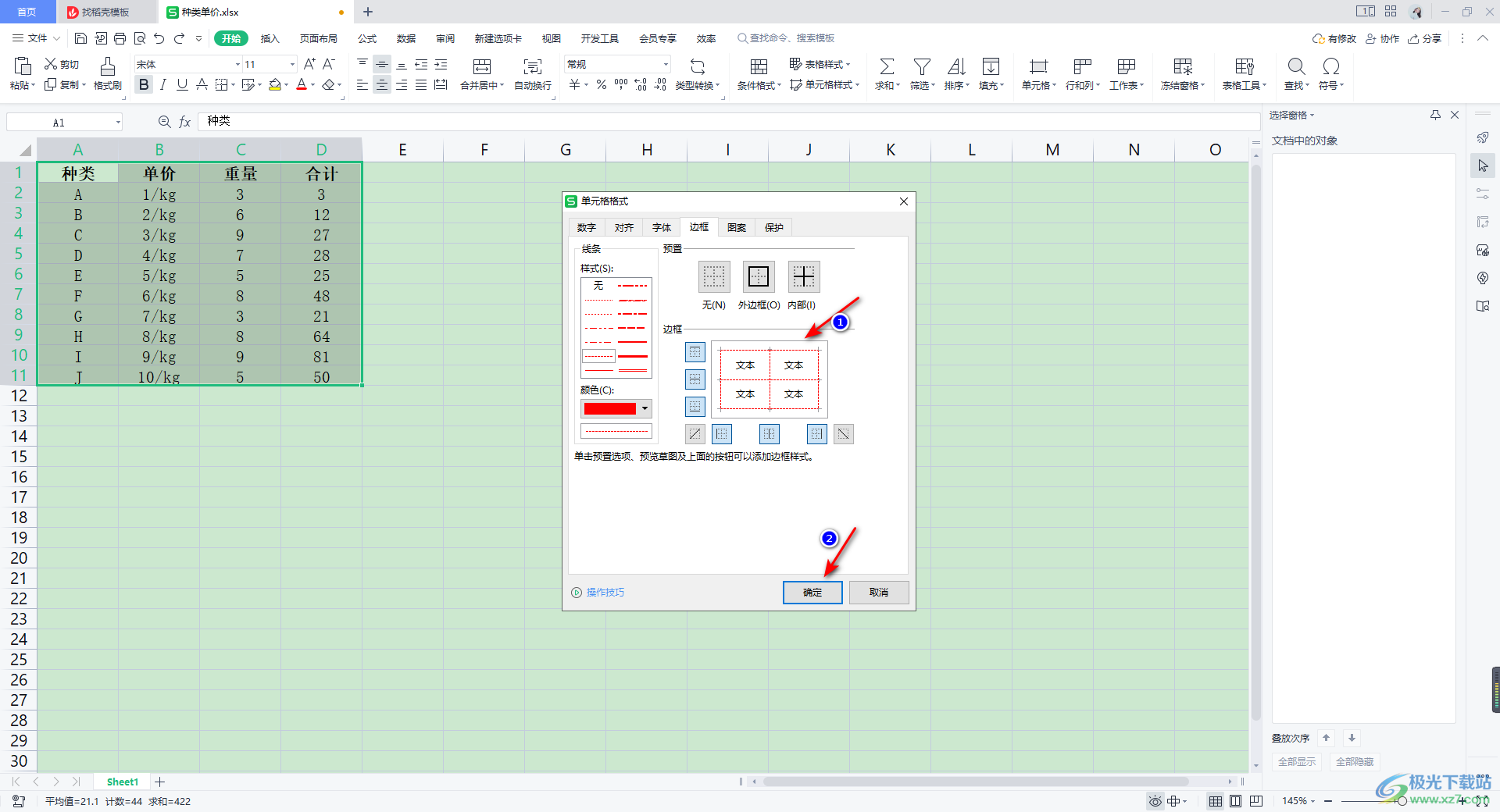Expand the Paste (粘贴) dropdown arrow

[x=33, y=85]
